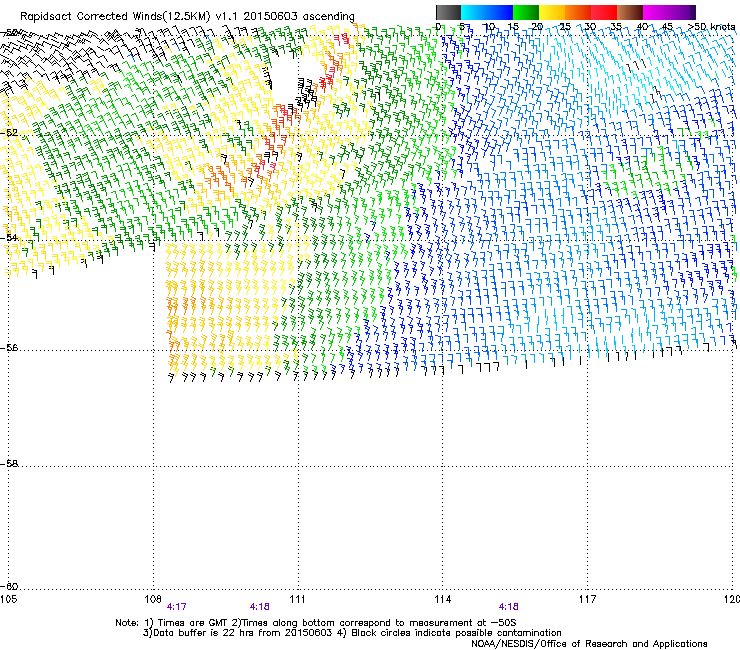Image resolution: width=740 pixels, height=650 pixels.
Task: Click the '>50 knots' legend label
Action: pyautogui.click(x=711, y=26)
